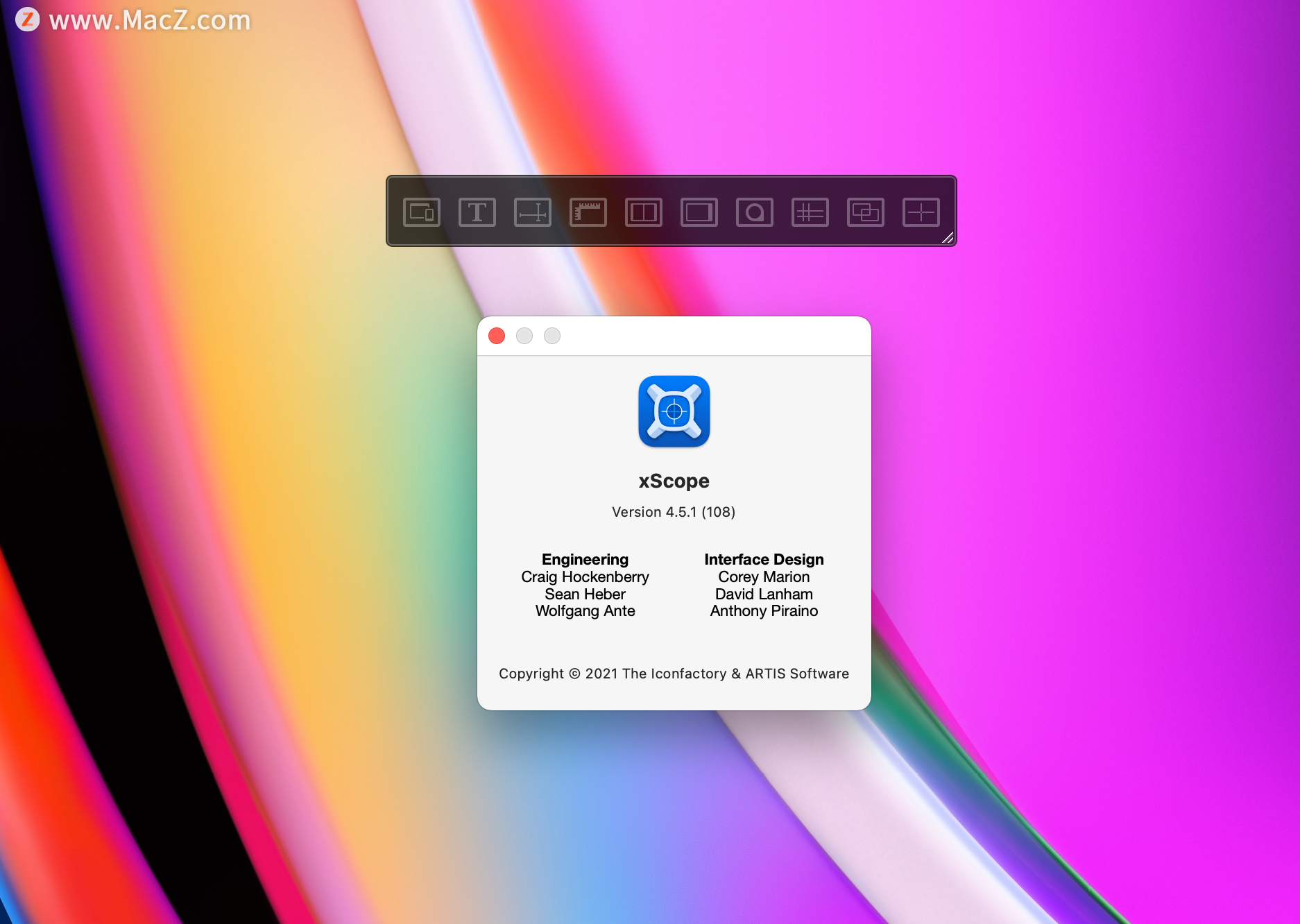Select the Frames overlapping rectangles tool
1300x924 pixels.
coord(866,212)
